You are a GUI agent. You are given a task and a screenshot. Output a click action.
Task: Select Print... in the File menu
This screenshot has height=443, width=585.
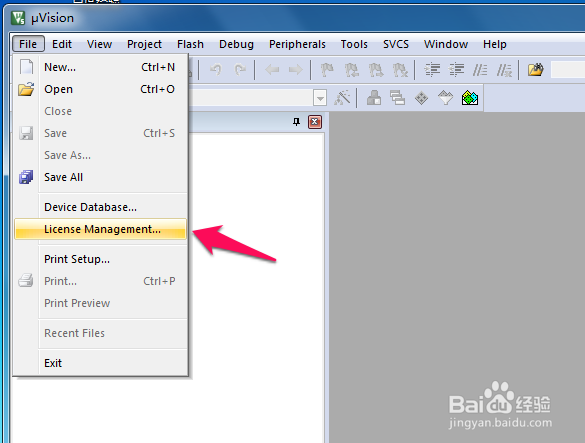pos(100,281)
